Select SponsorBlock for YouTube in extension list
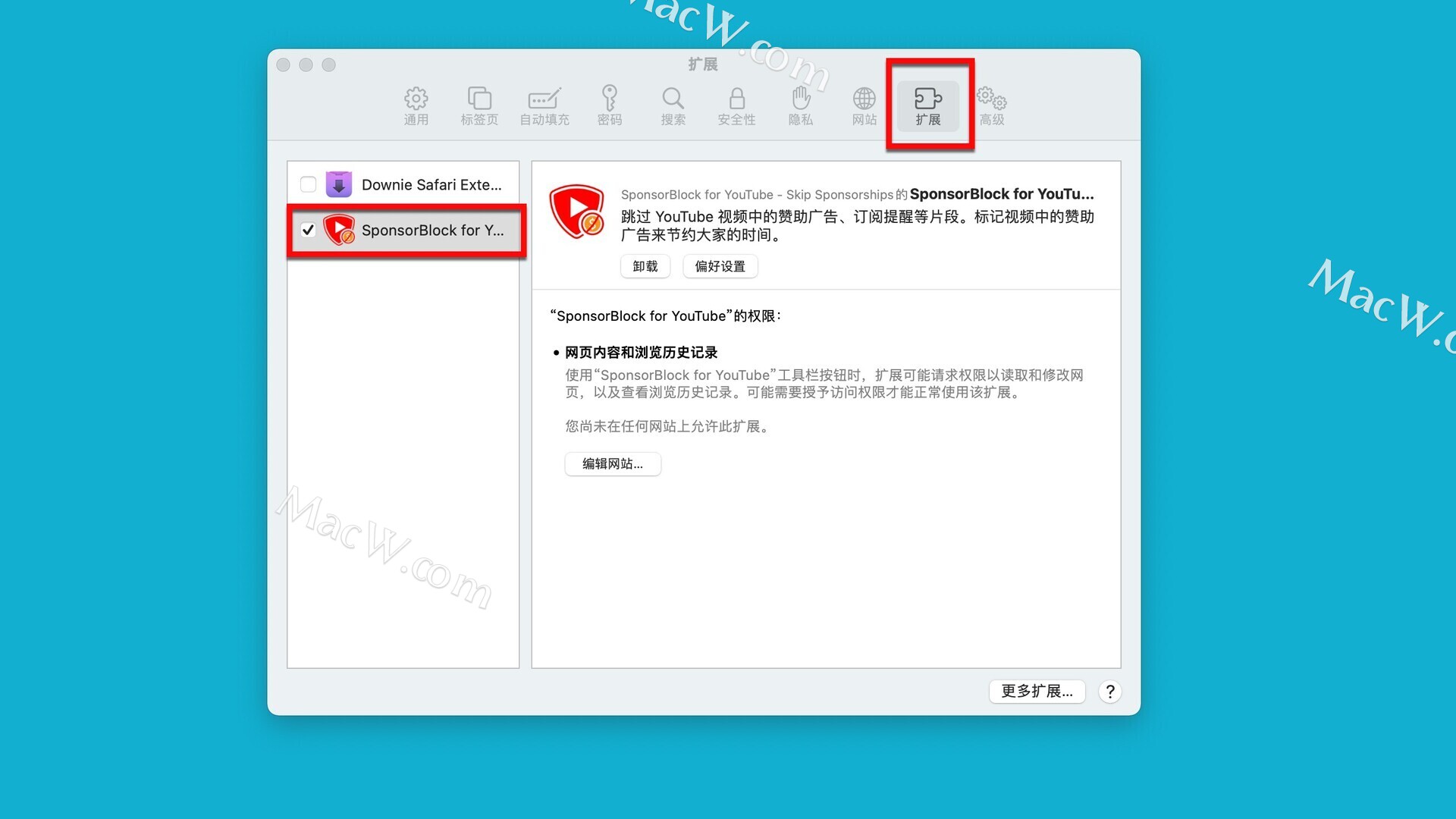The image size is (1456, 819). 403,230
